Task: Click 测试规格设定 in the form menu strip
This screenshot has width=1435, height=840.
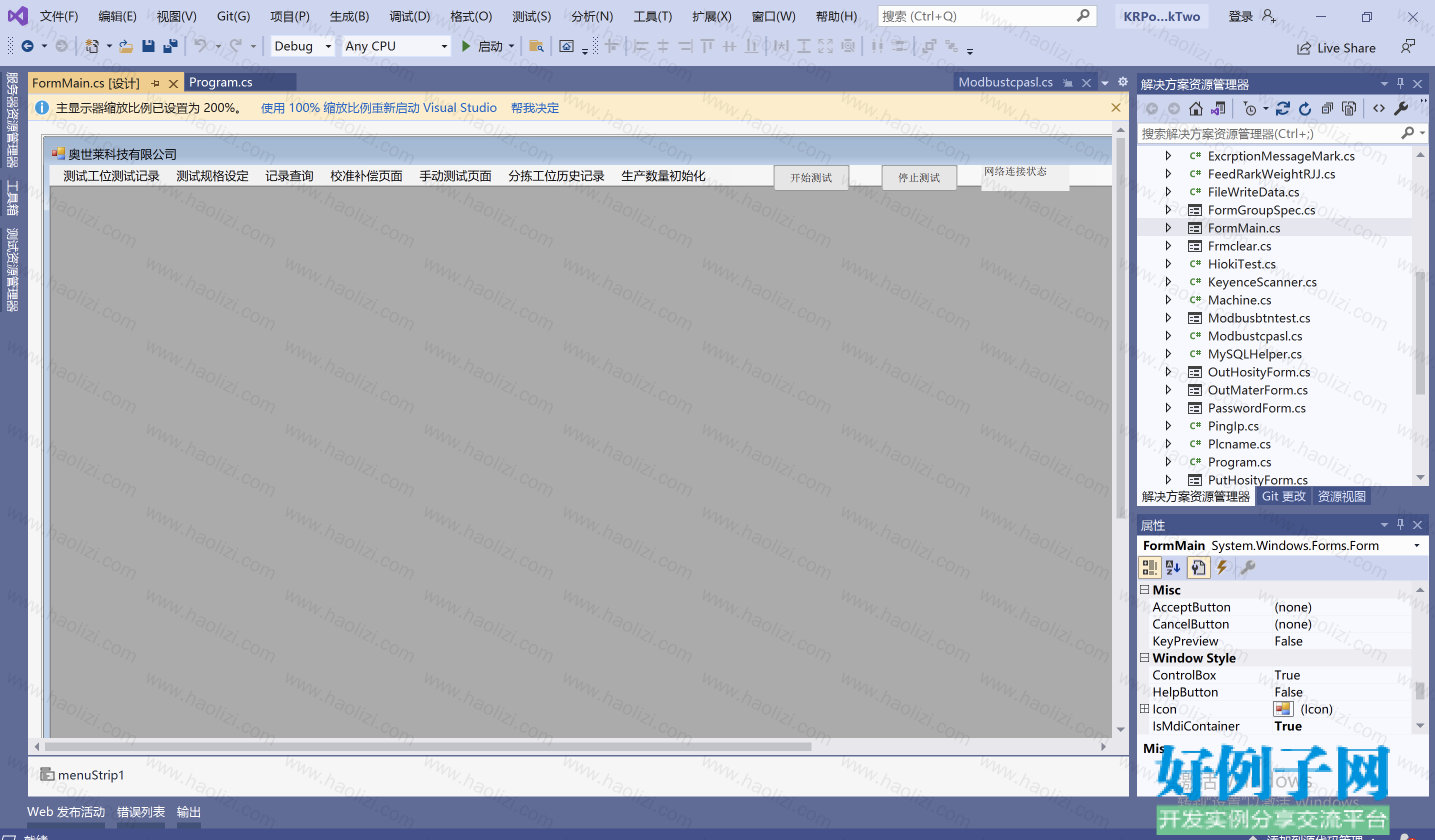Action: (x=212, y=176)
